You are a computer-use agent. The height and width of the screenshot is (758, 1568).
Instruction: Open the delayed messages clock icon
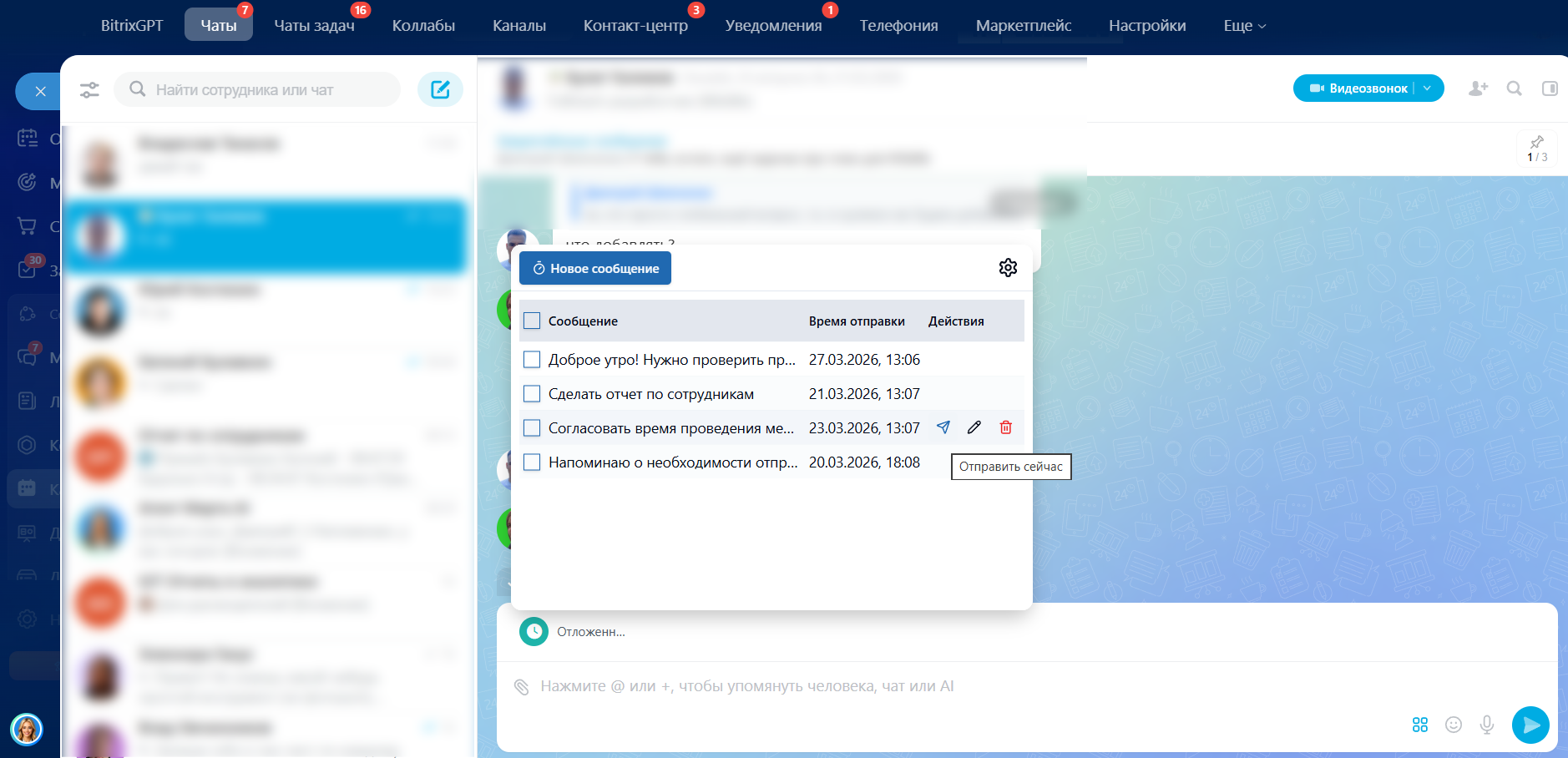pyautogui.click(x=534, y=632)
